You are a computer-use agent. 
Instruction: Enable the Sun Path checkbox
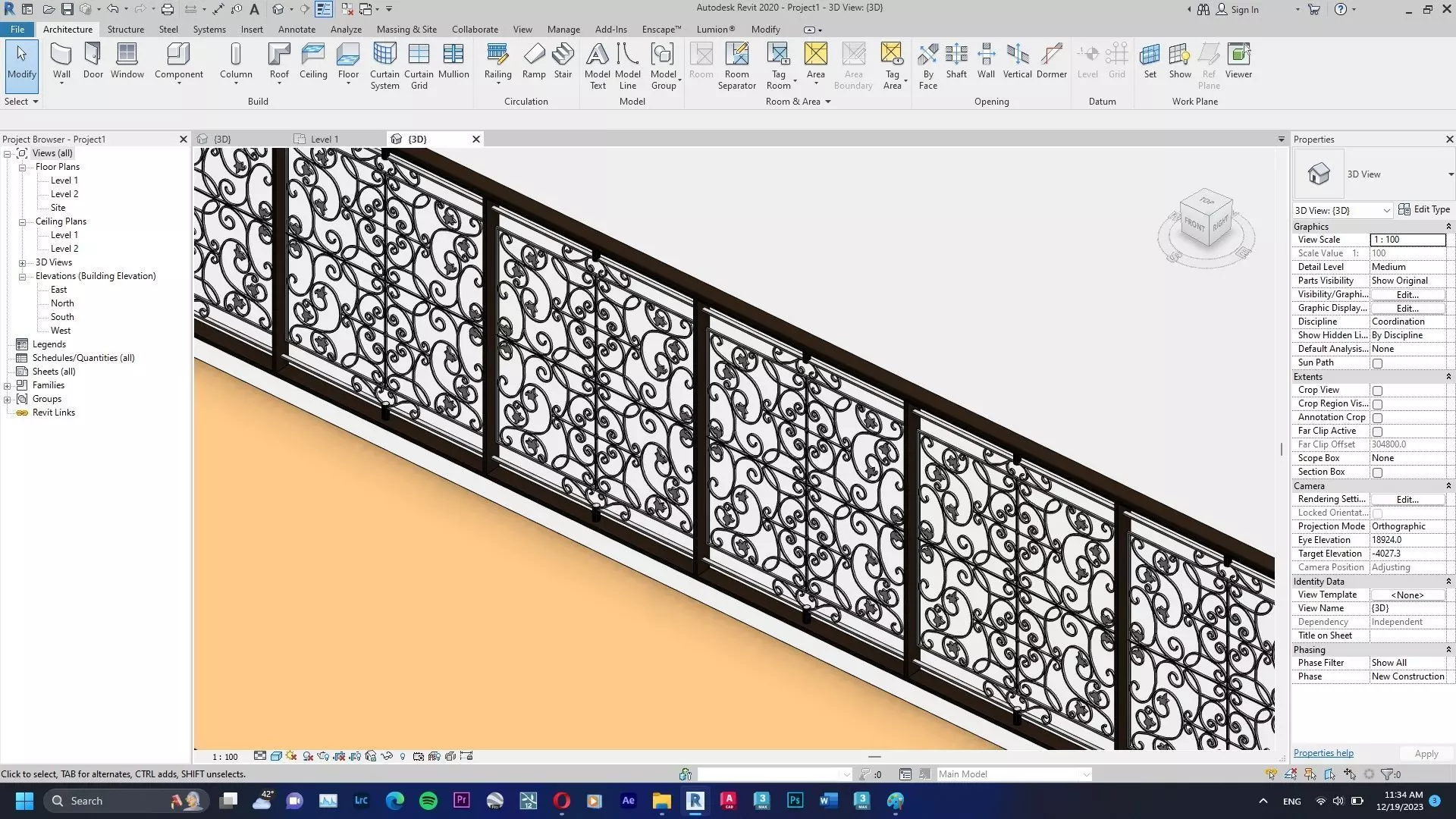tap(1377, 363)
